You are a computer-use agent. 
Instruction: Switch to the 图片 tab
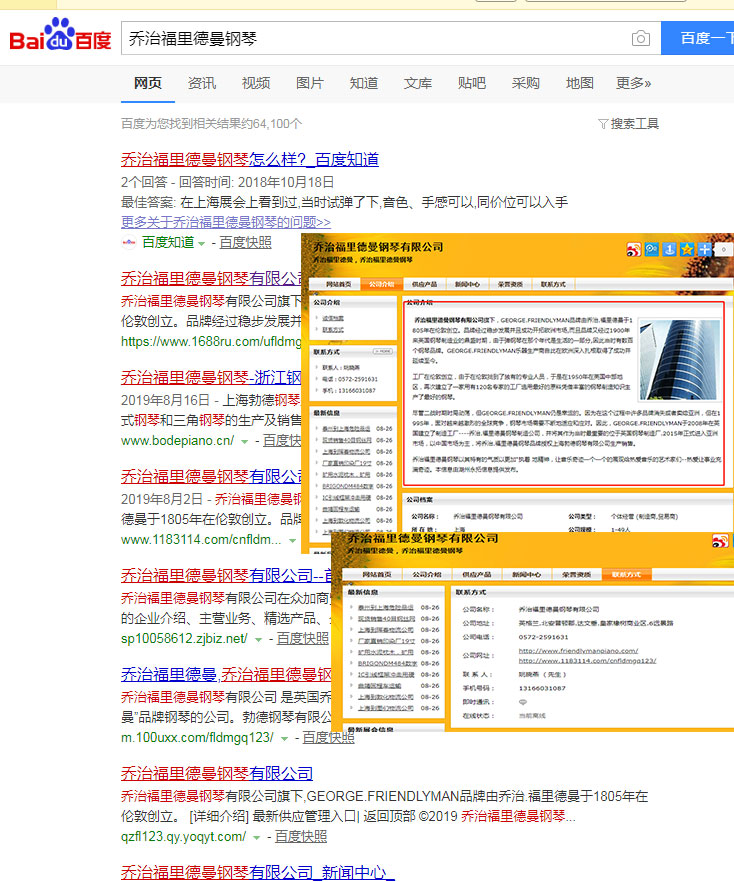point(310,83)
